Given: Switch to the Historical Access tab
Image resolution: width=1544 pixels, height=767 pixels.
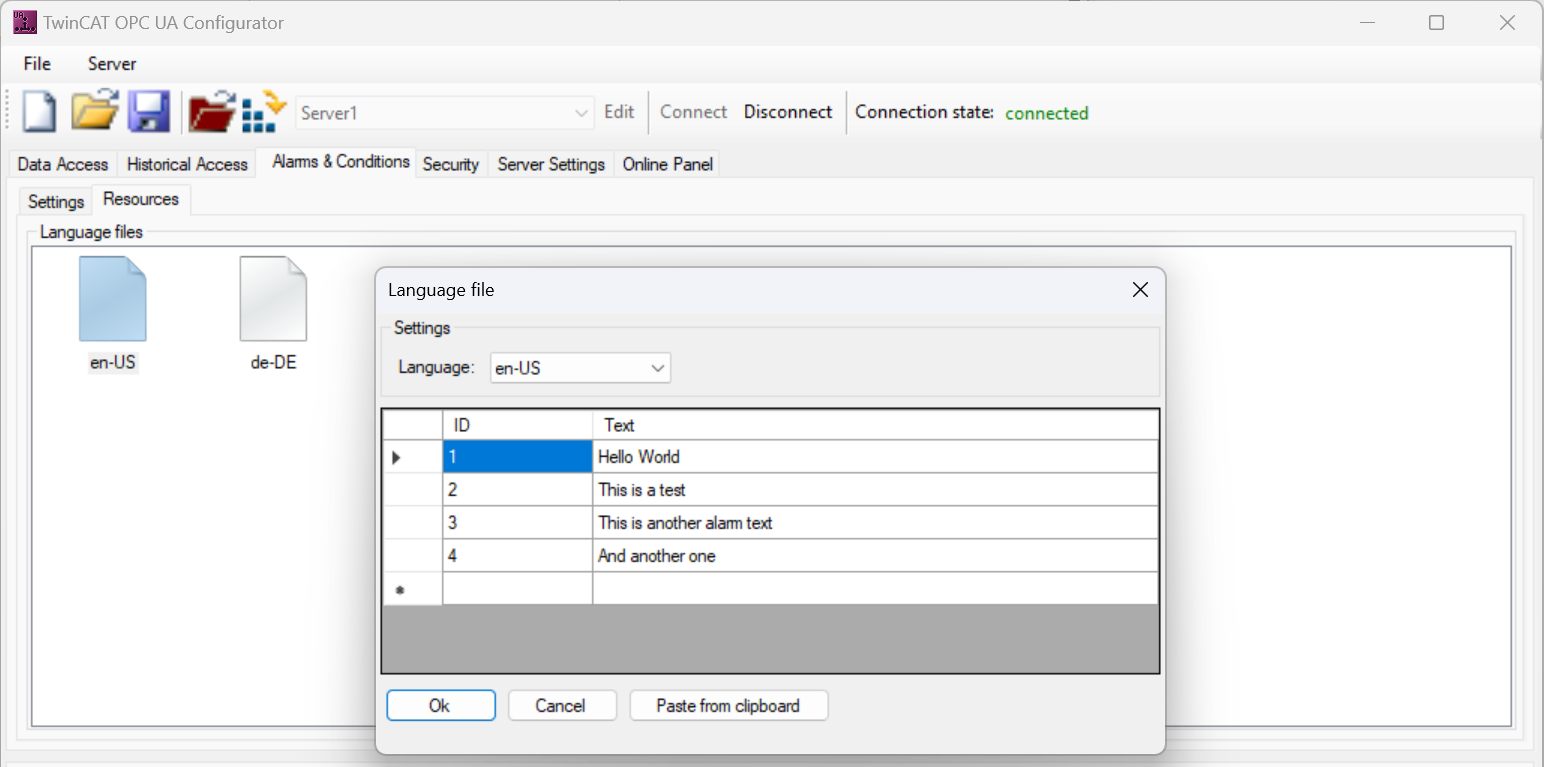Looking at the screenshot, I should click(187, 164).
